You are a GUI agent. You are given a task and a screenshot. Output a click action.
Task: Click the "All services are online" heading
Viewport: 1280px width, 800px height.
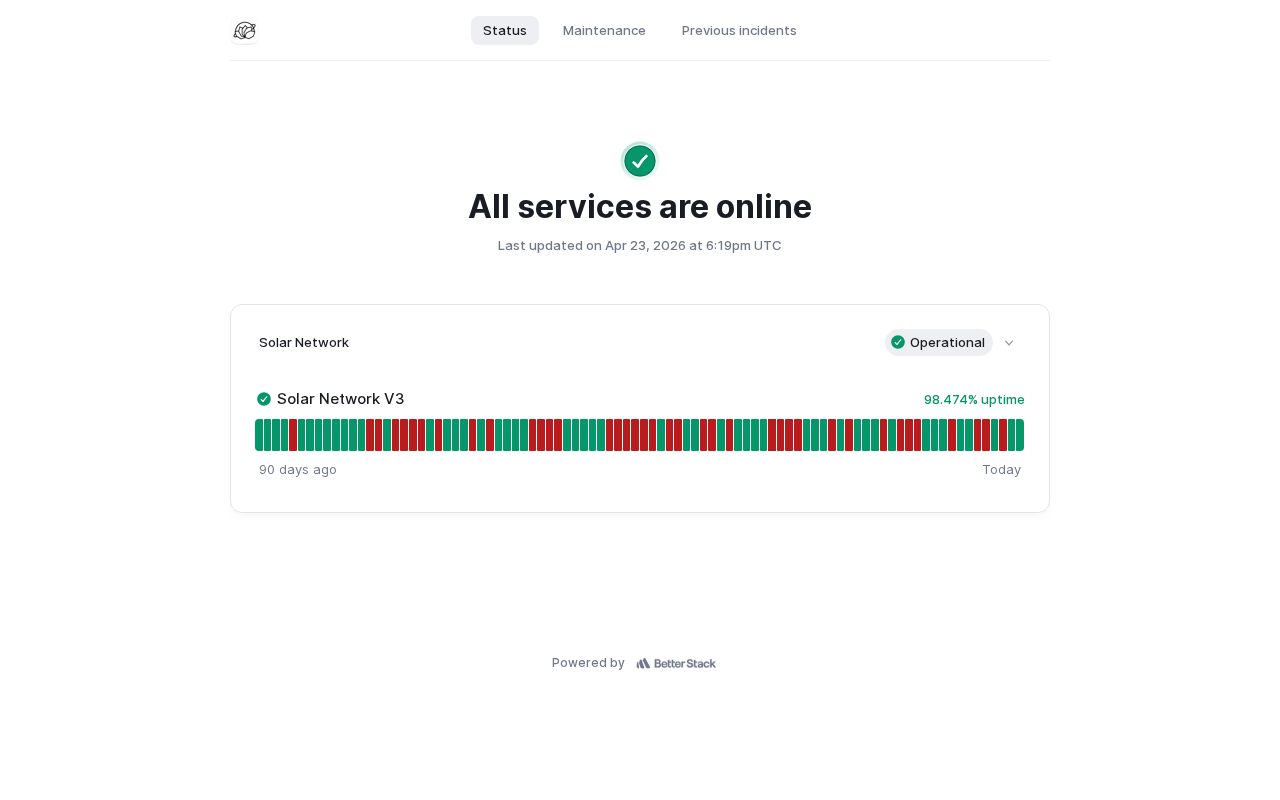coord(640,206)
